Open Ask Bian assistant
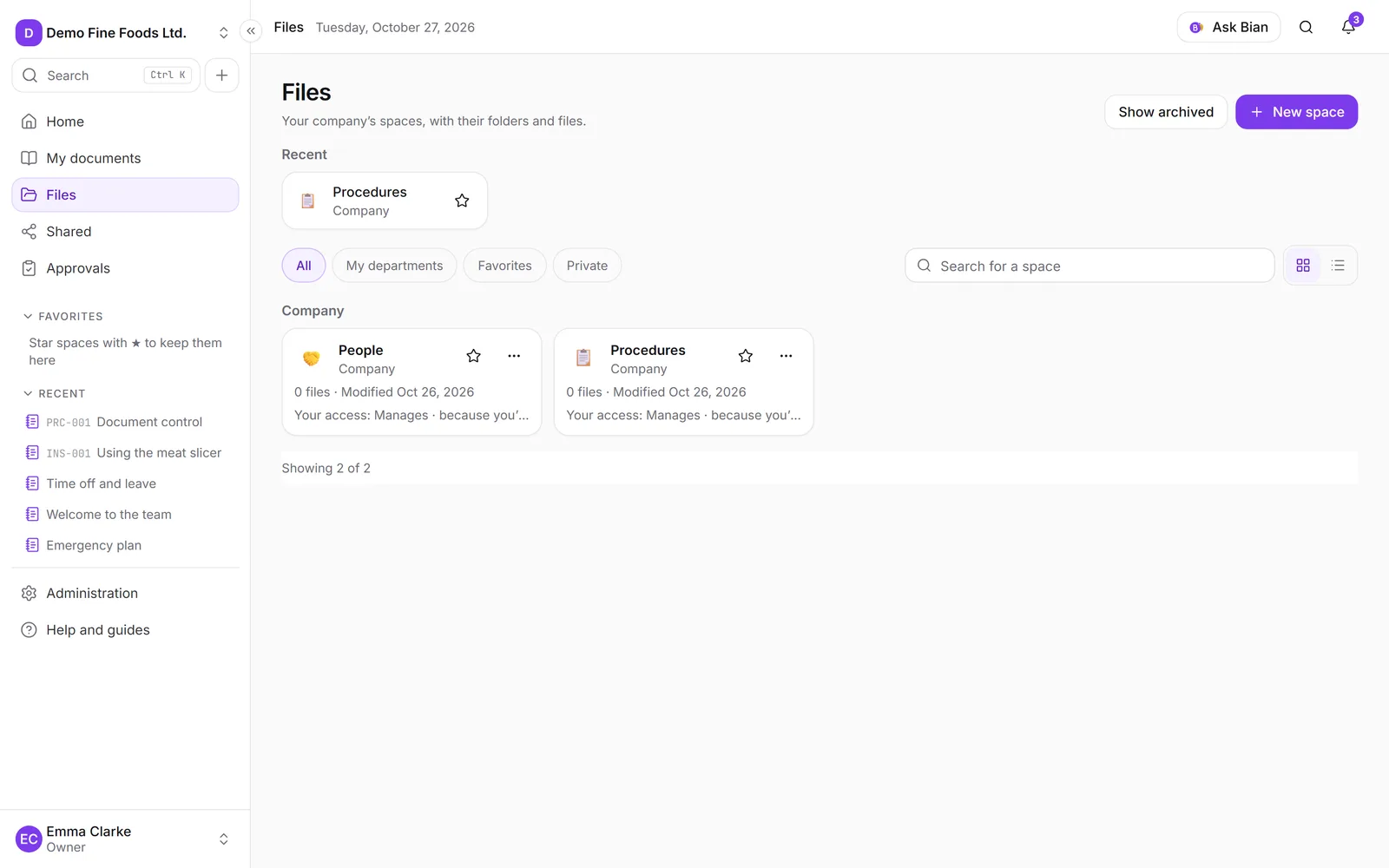The image size is (1389, 868). point(1229,27)
